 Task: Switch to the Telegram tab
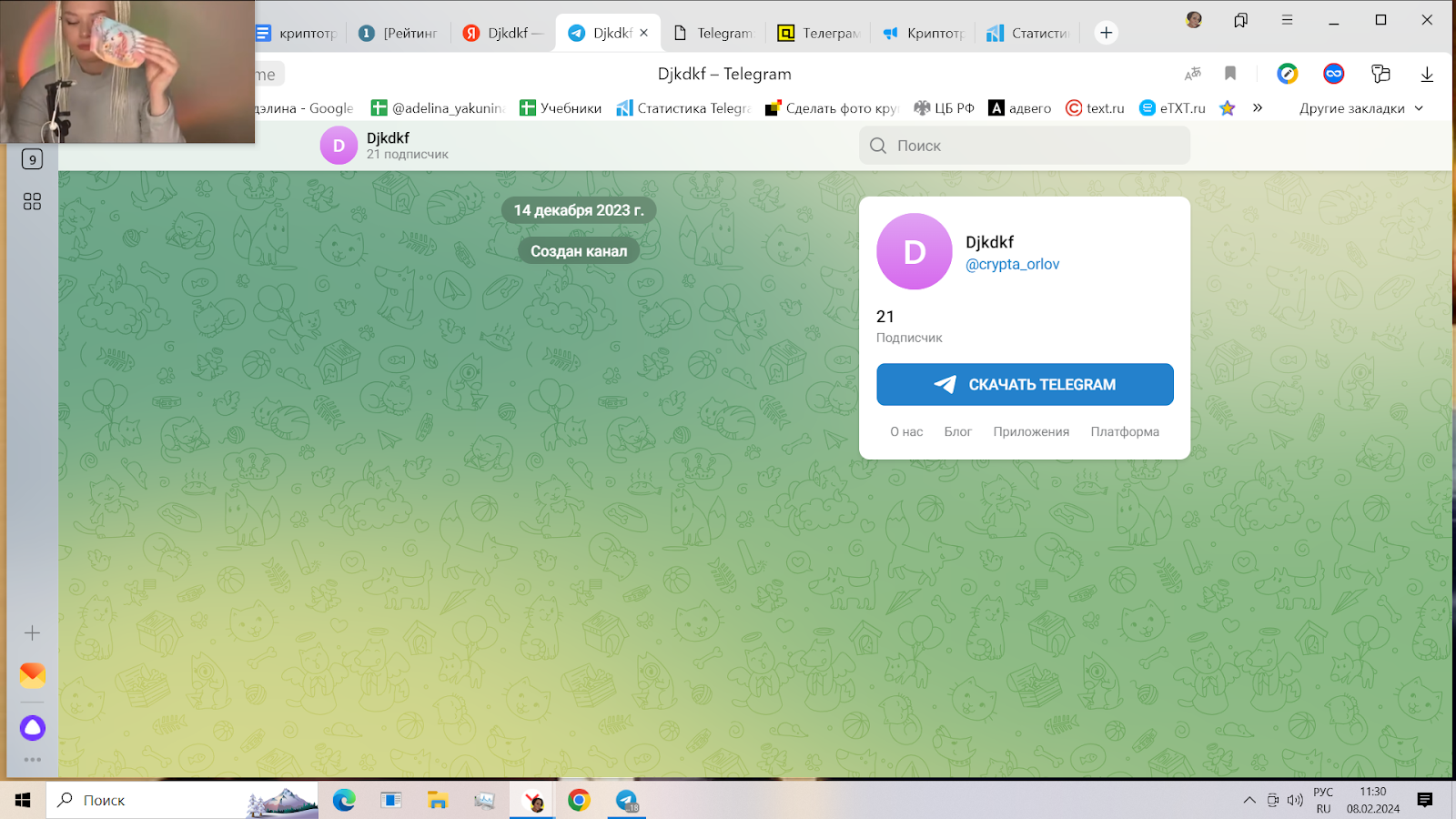point(714,33)
